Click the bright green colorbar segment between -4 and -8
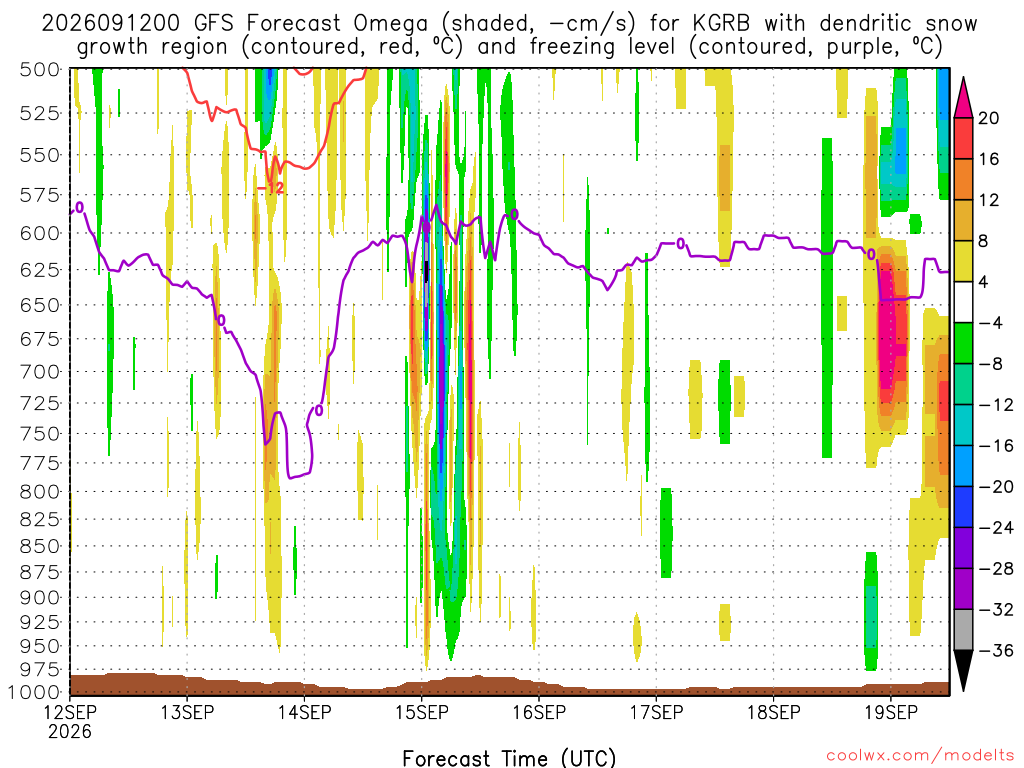The image size is (1024, 768). (x=963, y=344)
